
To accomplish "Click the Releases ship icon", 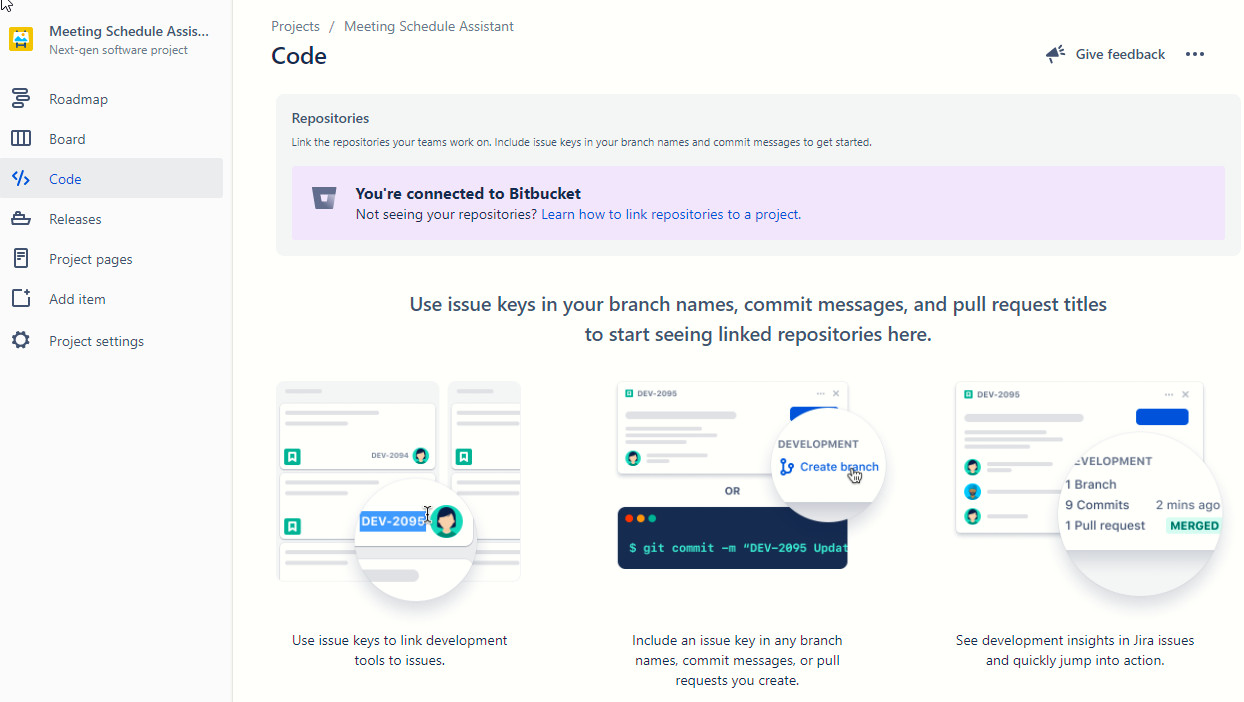I will pos(21,219).
